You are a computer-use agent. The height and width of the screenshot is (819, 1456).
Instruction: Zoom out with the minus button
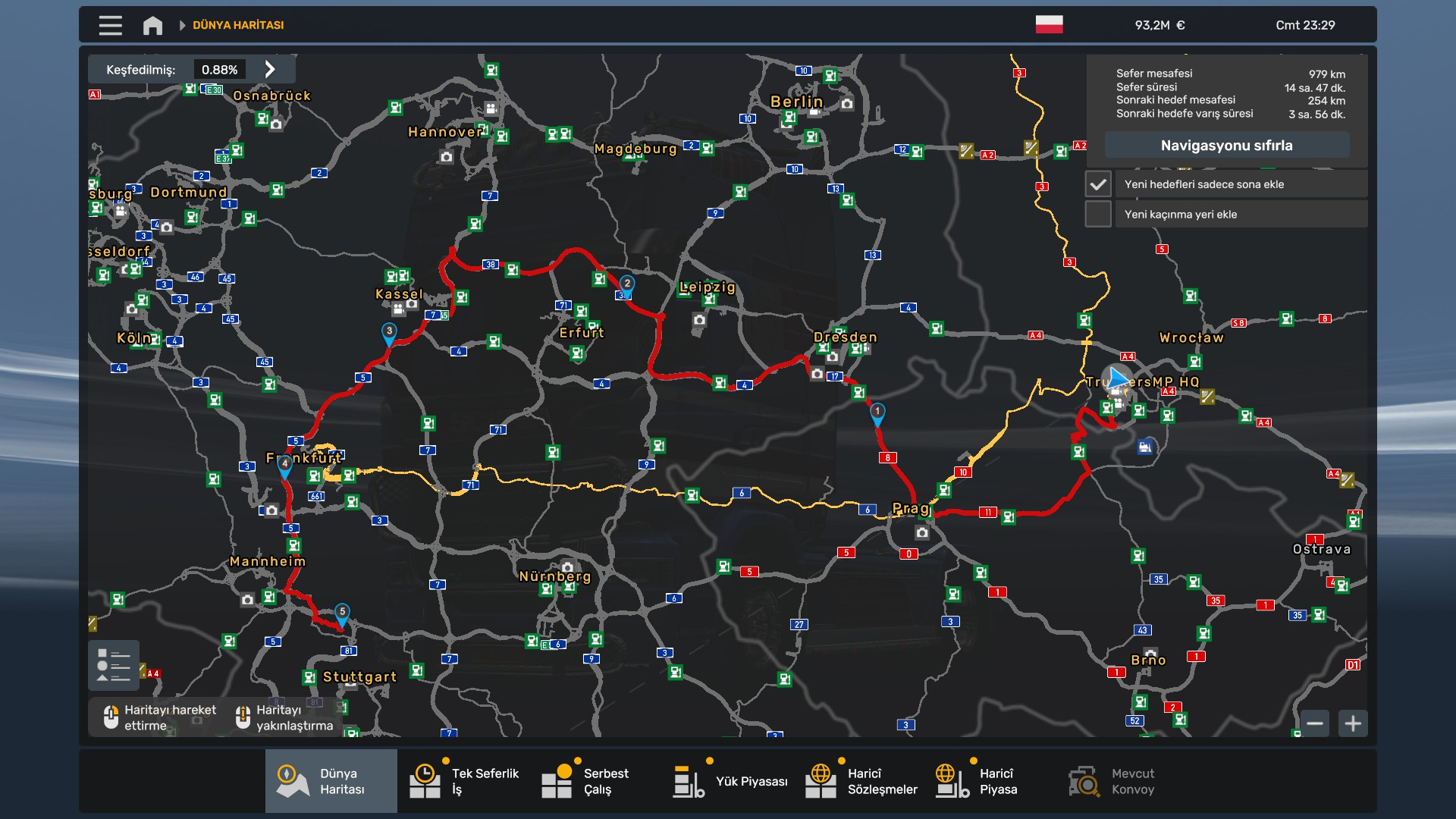click(1315, 723)
